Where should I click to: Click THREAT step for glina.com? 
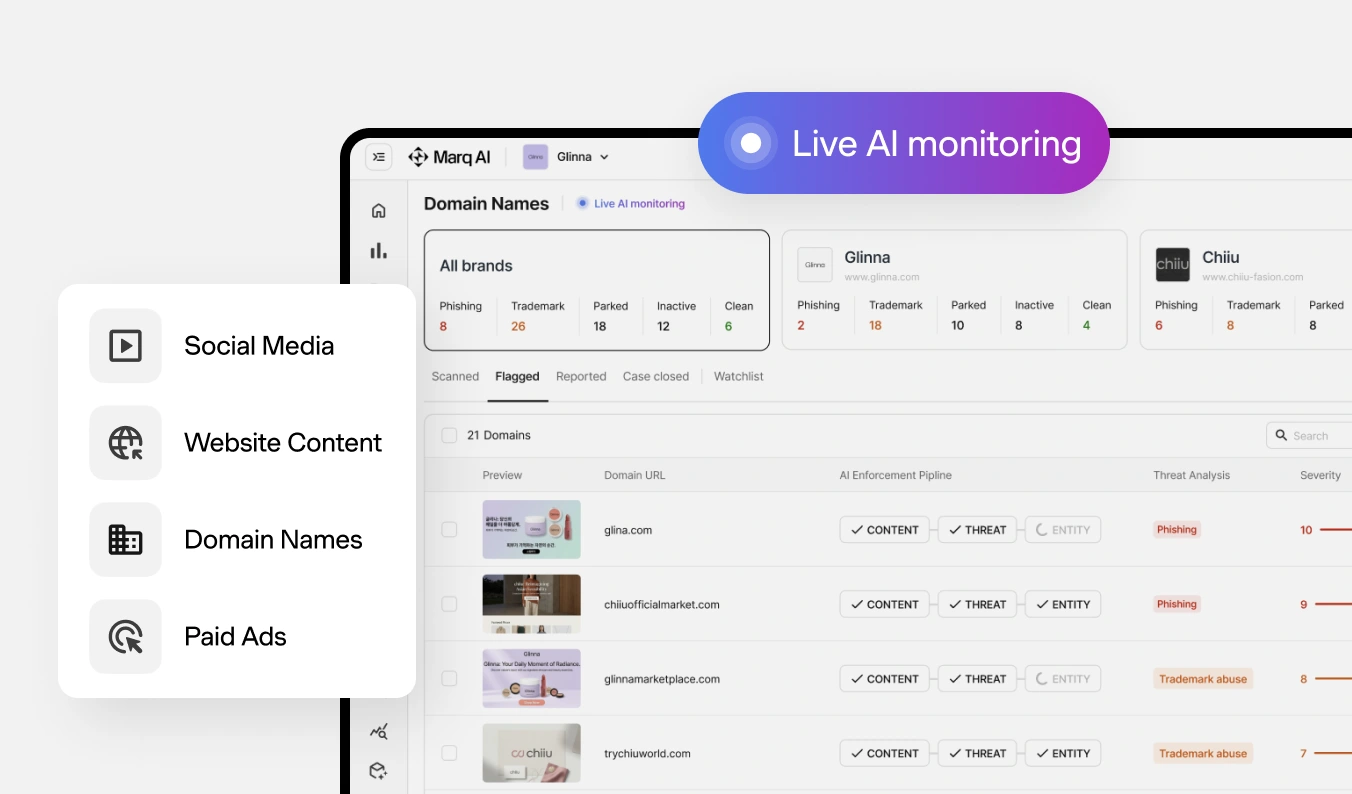coord(977,530)
